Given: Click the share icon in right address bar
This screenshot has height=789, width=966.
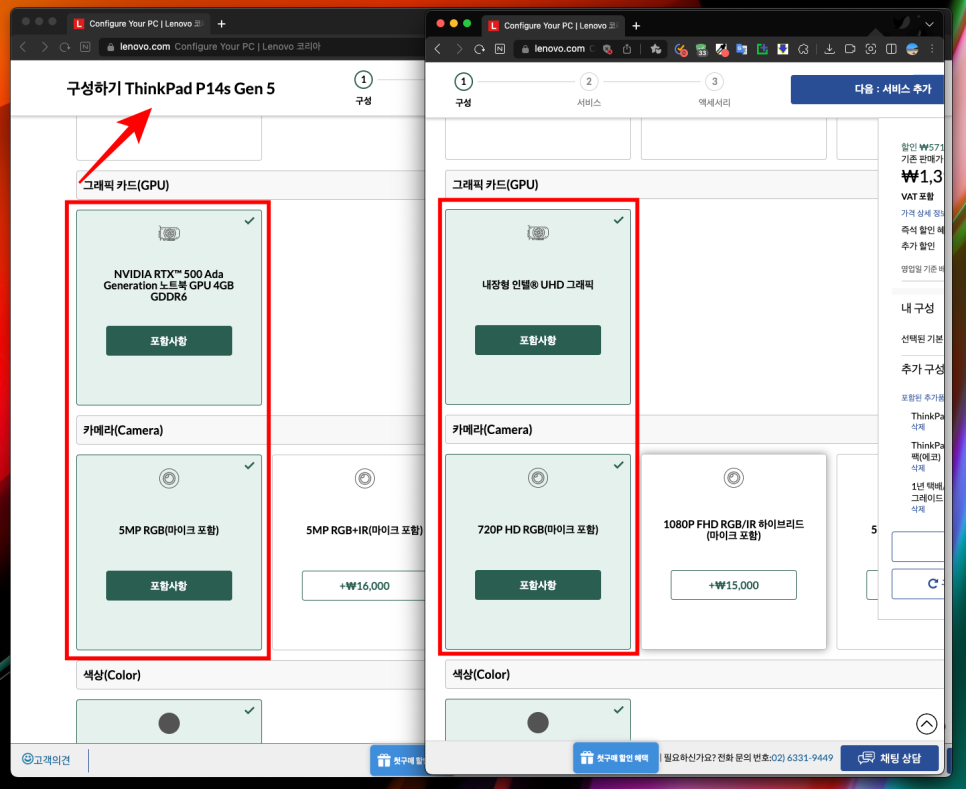Looking at the screenshot, I should pyautogui.click(x=627, y=49).
